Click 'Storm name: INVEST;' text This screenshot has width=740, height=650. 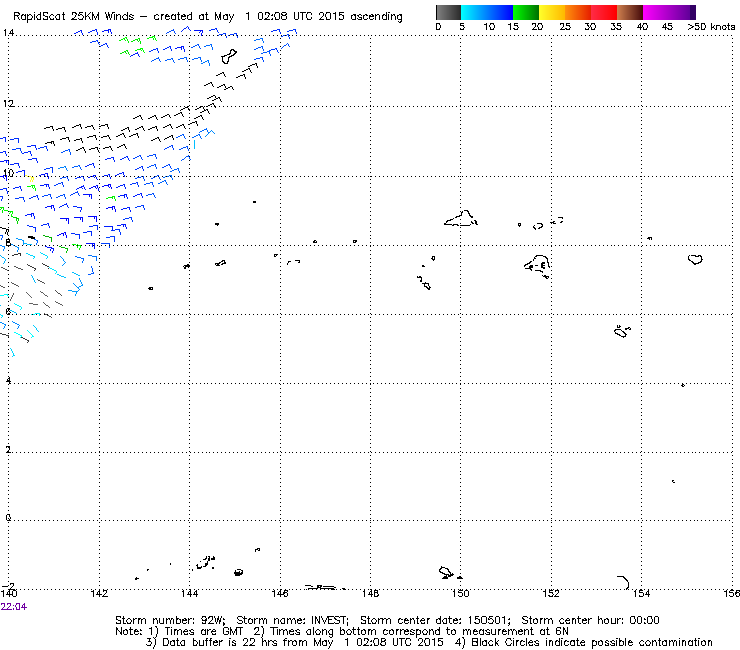[x=292, y=620]
